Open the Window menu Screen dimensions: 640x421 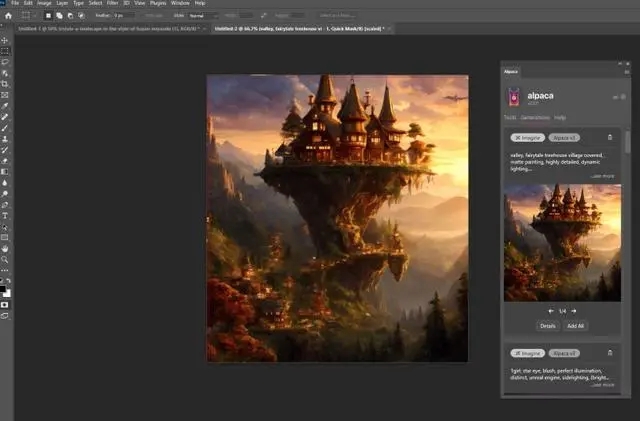[x=180, y=3]
